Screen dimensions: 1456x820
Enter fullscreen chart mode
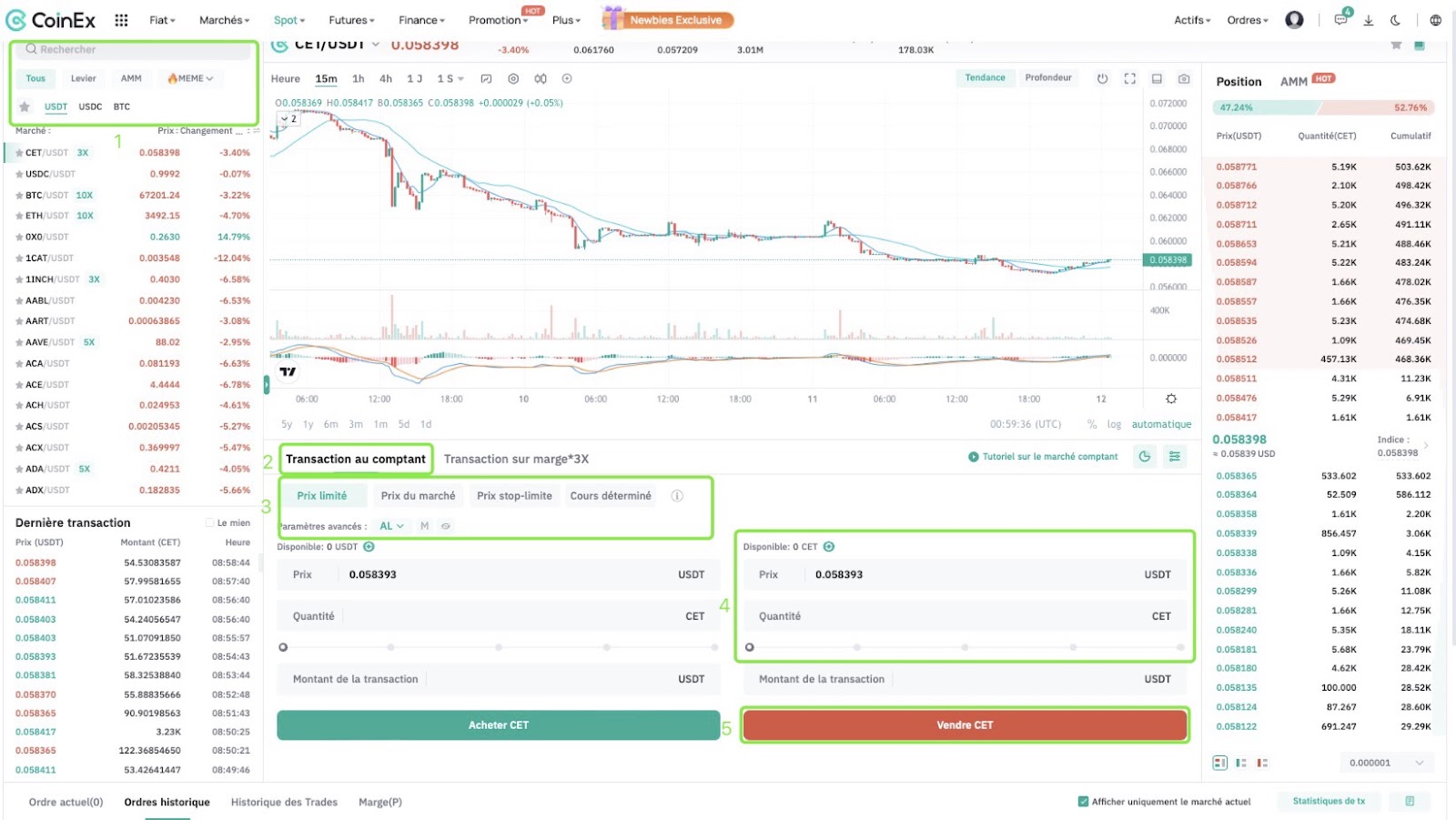[x=1129, y=79]
